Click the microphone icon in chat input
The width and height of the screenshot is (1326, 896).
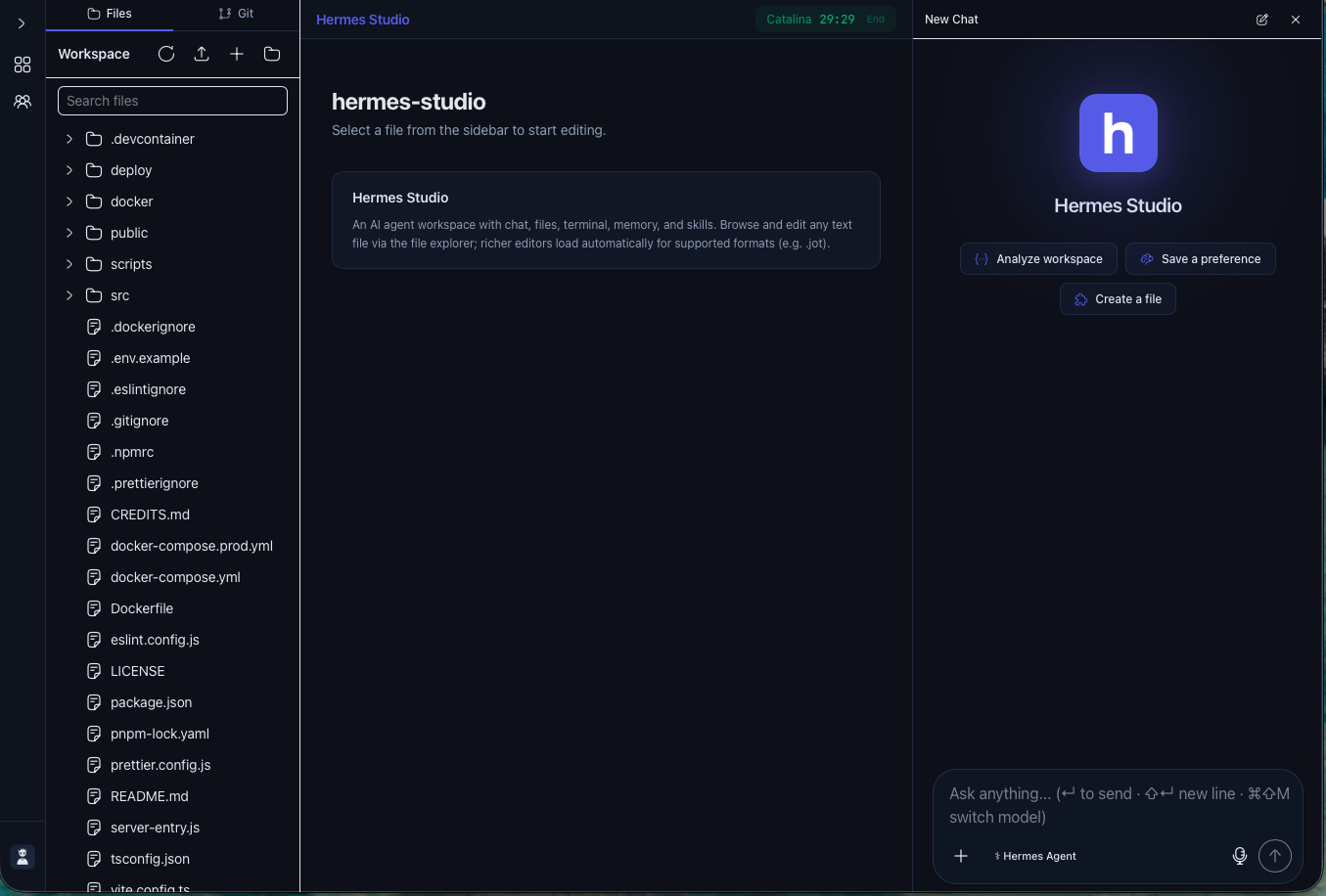point(1239,855)
